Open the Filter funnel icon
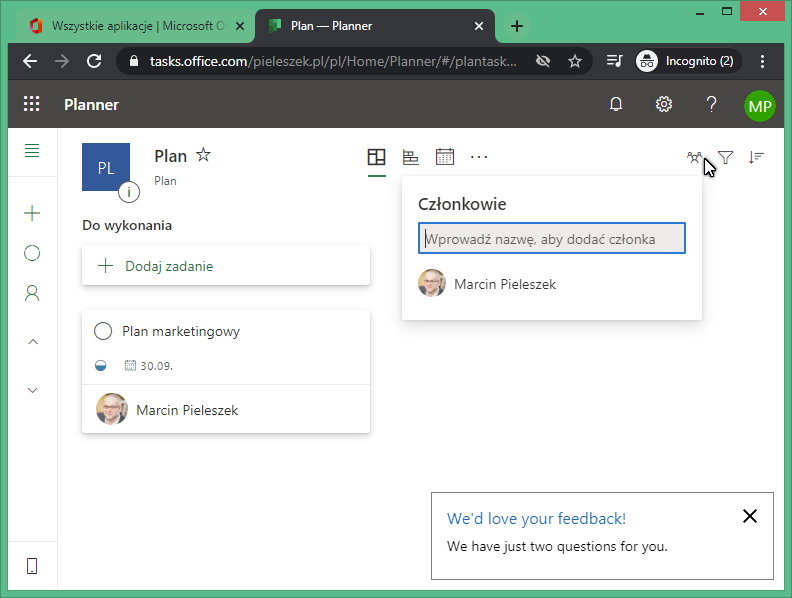Viewport: 792px width, 598px height. point(726,157)
